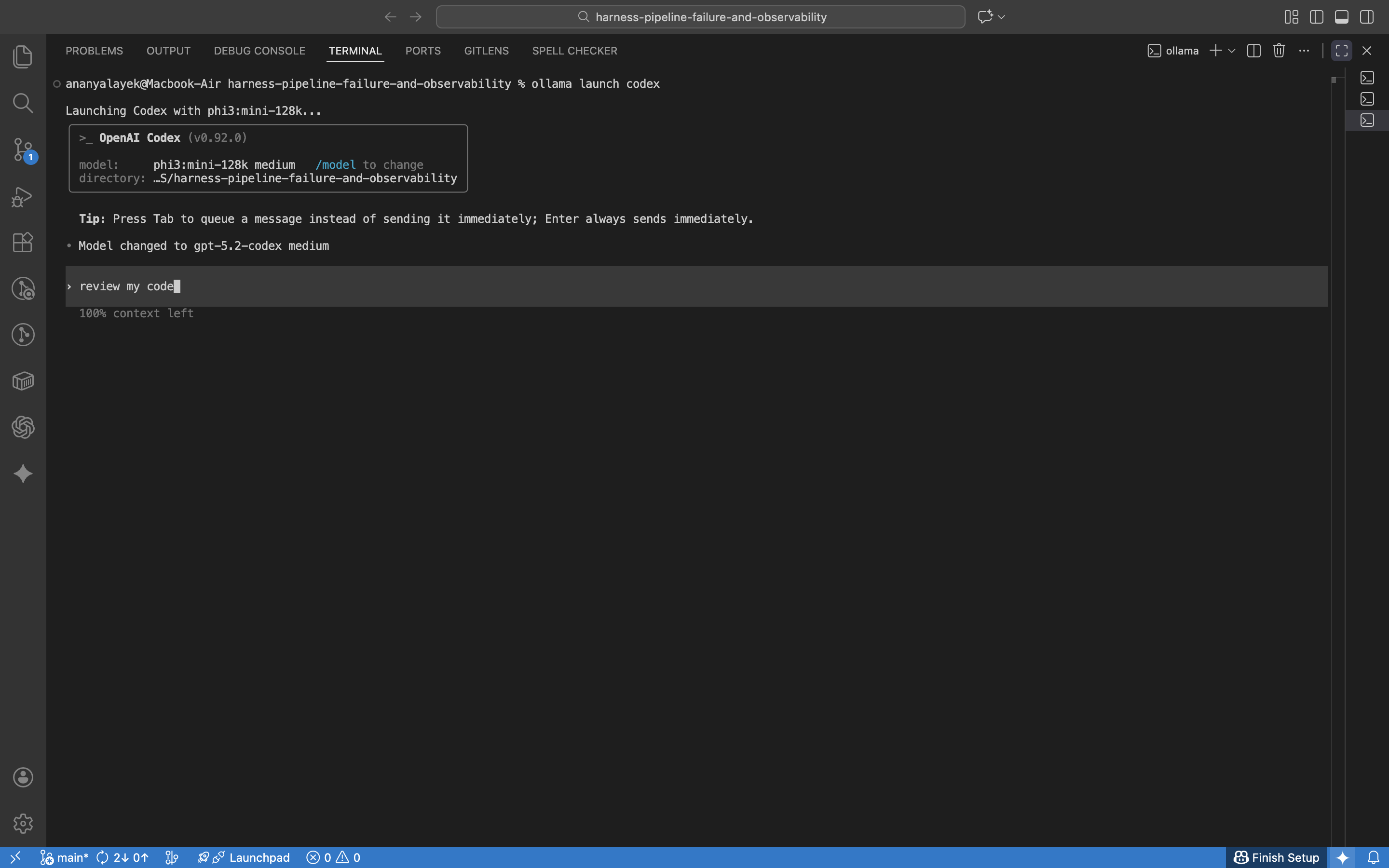Click '100% context left' text
Screen dimensions: 1389x868
pos(136,313)
